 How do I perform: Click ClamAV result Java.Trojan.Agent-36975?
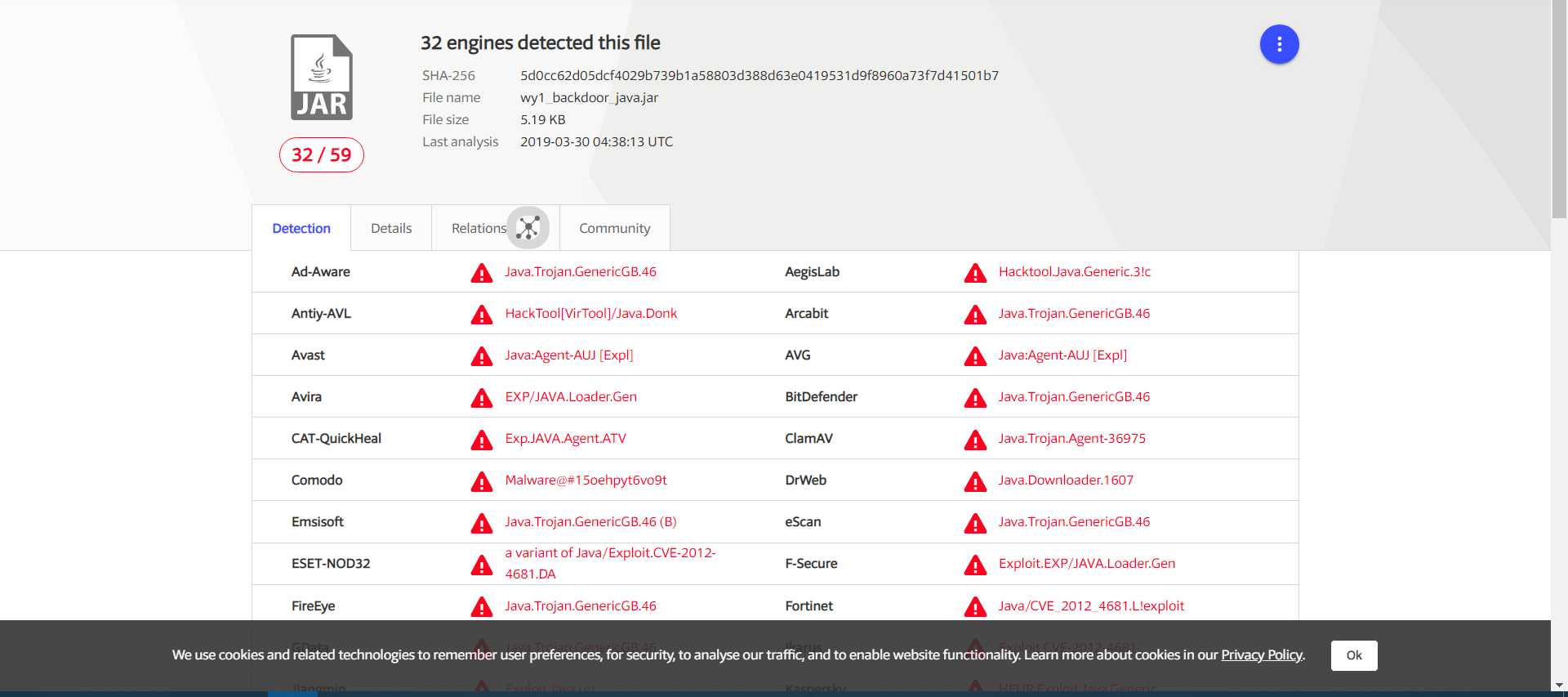click(x=1072, y=438)
